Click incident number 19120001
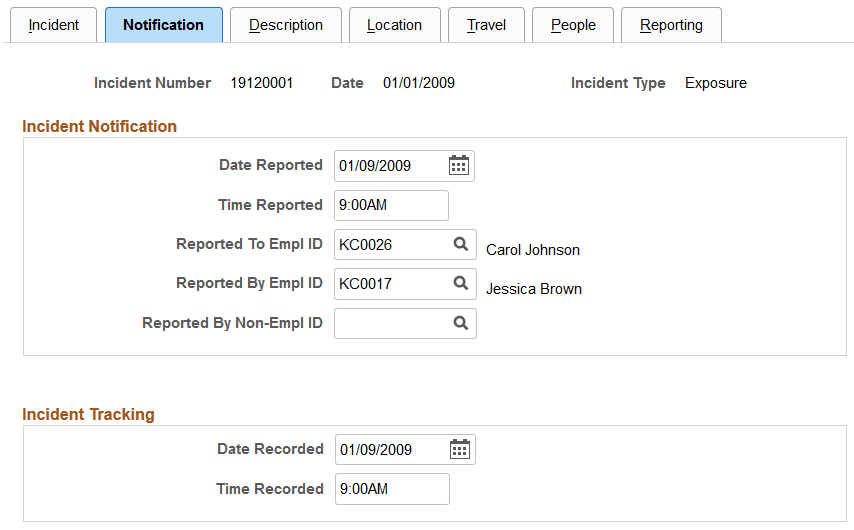854x530 pixels. coord(261,83)
